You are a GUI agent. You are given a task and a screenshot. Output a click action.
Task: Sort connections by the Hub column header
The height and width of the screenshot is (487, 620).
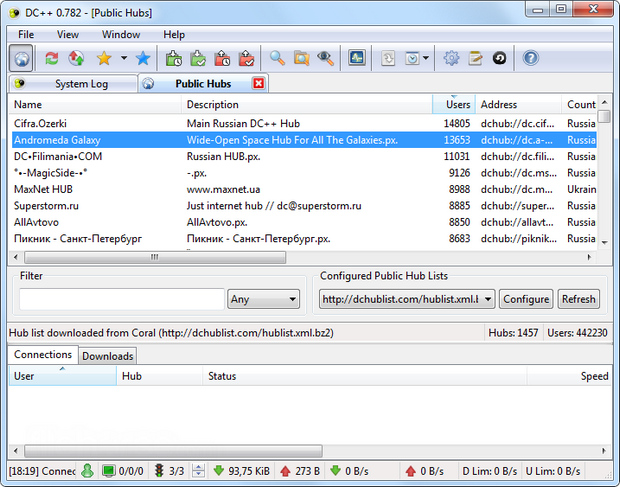pyautogui.click(x=160, y=376)
